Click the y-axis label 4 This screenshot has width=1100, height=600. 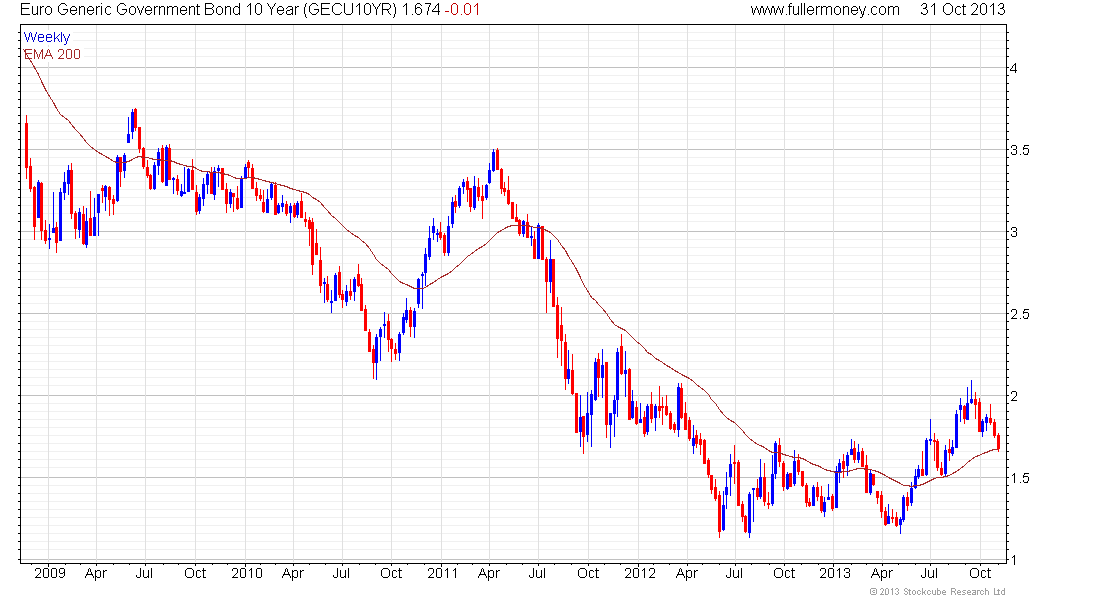(x=1013, y=68)
